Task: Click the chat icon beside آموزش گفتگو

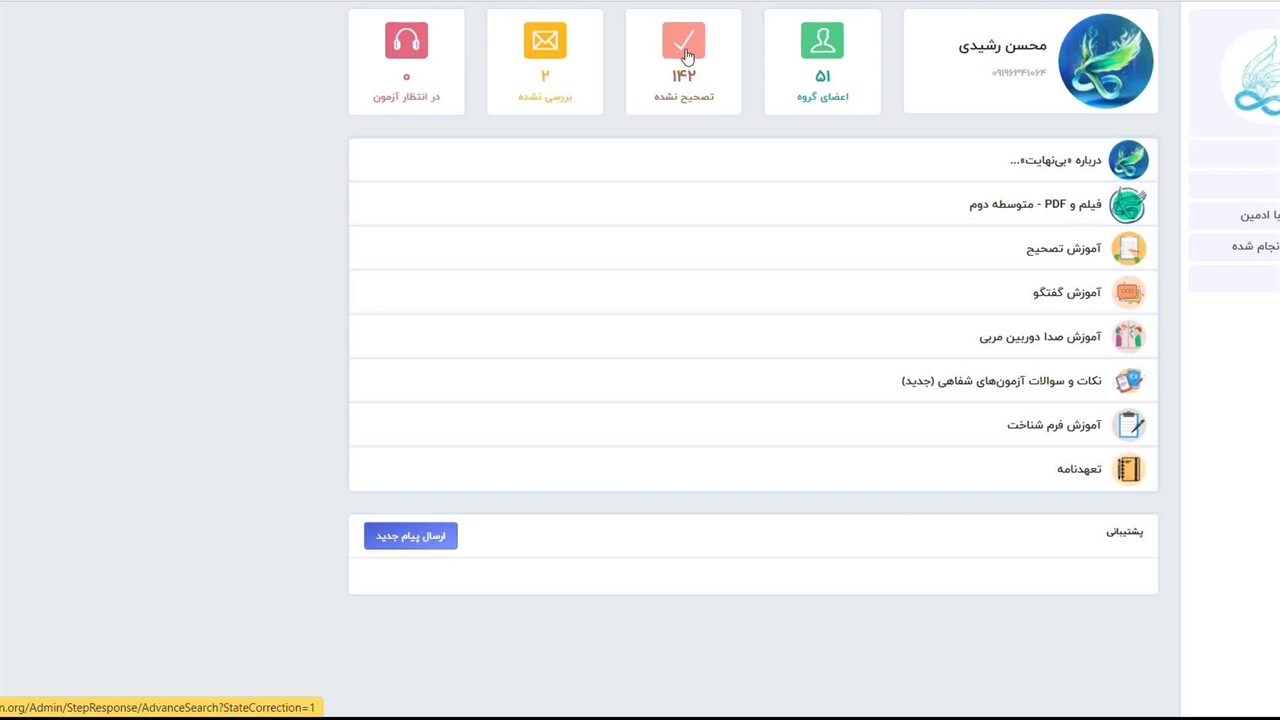Action: pos(1128,293)
